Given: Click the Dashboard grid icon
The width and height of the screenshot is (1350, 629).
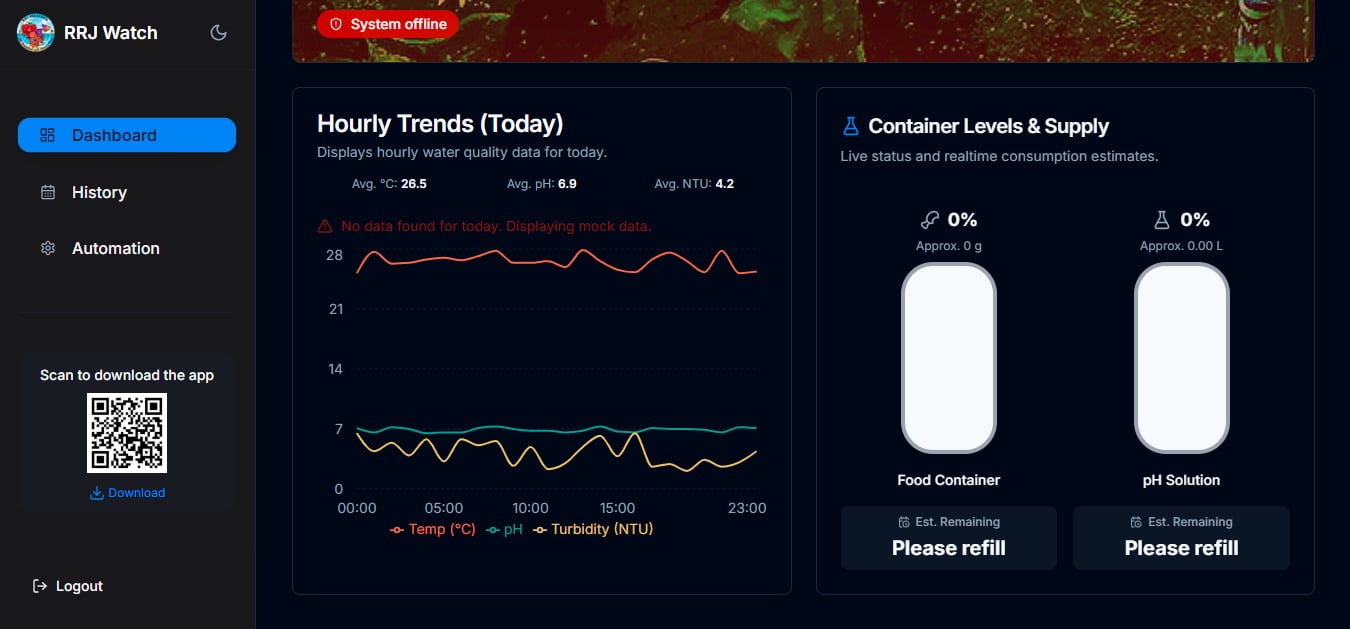Looking at the screenshot, I should pos(47,135).
